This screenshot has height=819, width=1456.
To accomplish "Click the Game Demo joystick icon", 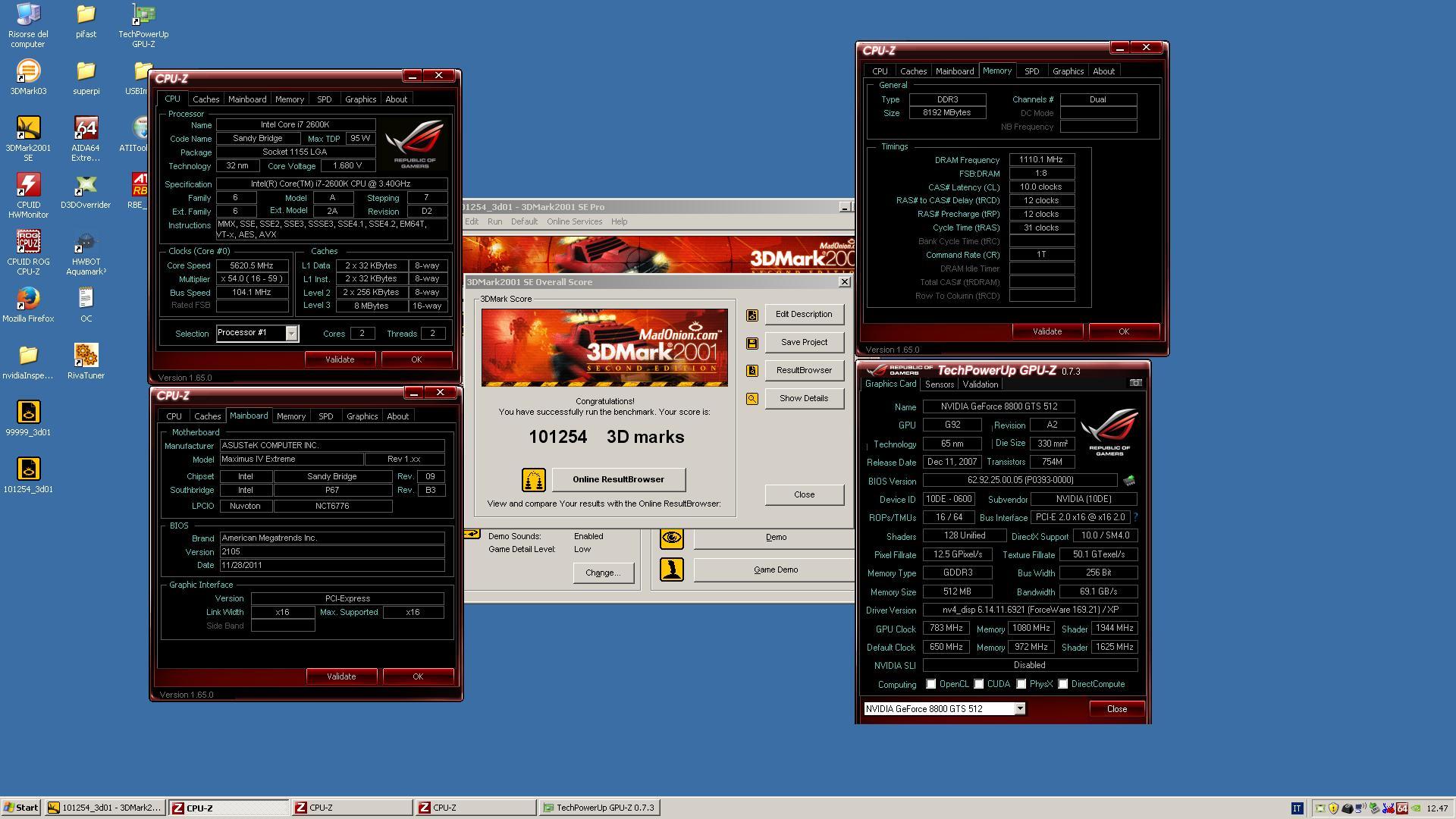I will 671,570.
